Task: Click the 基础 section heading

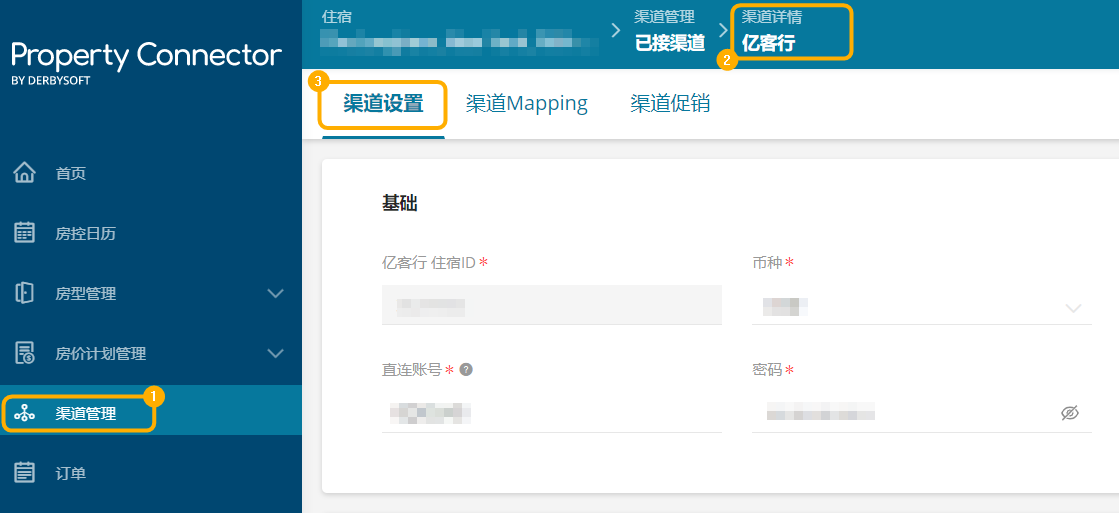Action: tap(400, 203)
